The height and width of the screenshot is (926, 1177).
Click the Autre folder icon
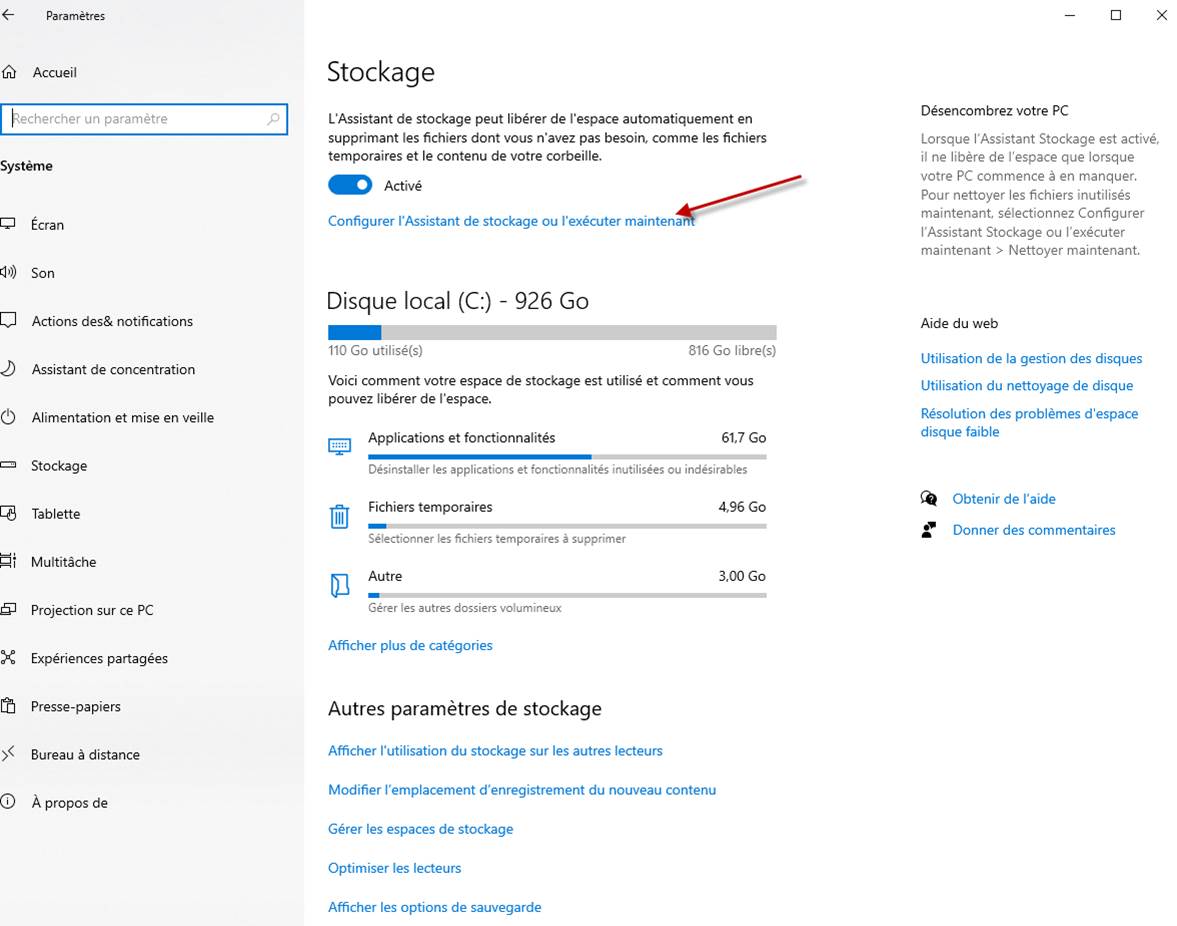click(x=339, y=585)
